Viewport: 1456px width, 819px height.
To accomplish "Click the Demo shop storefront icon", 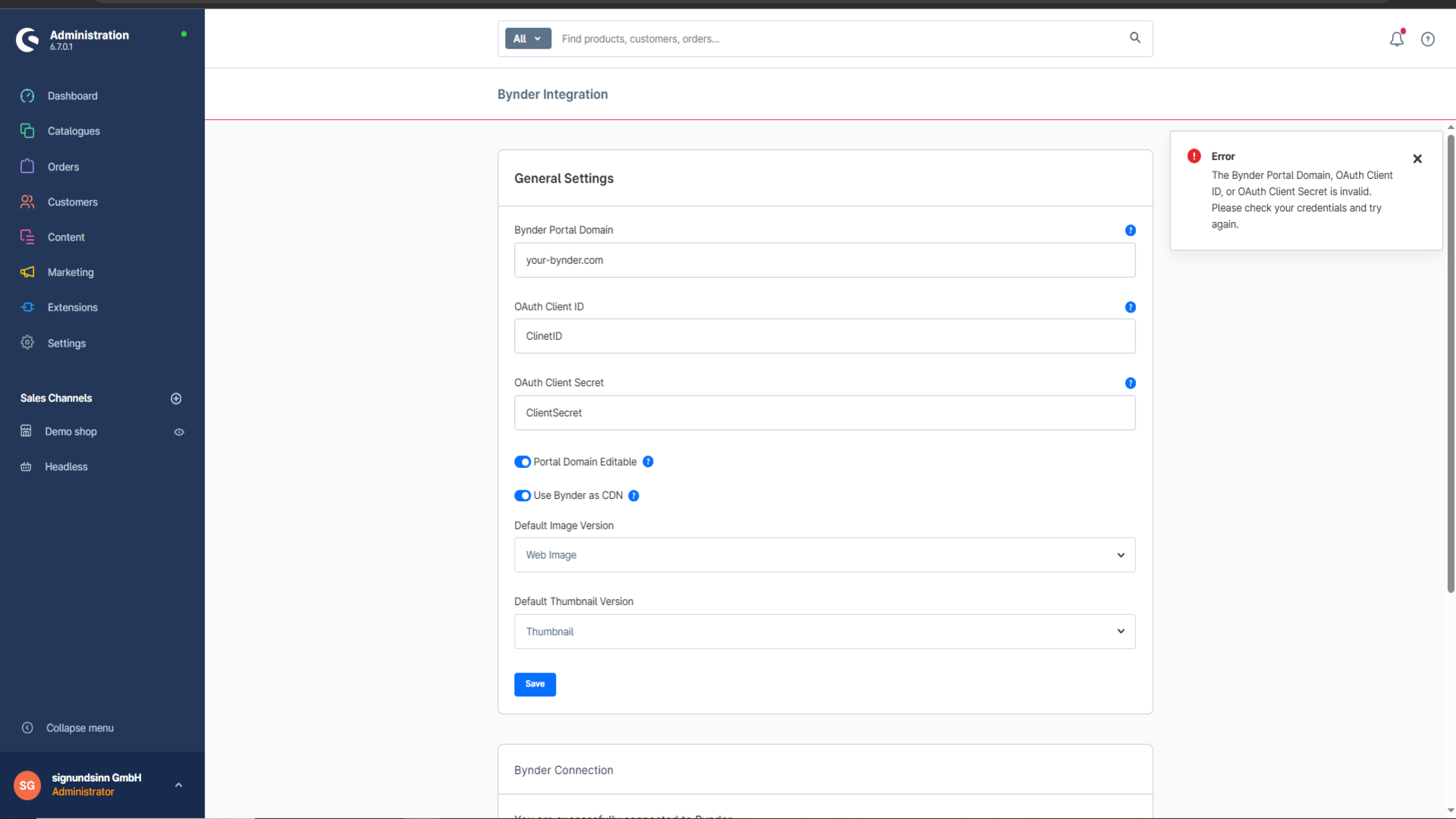I will [26, 431].
